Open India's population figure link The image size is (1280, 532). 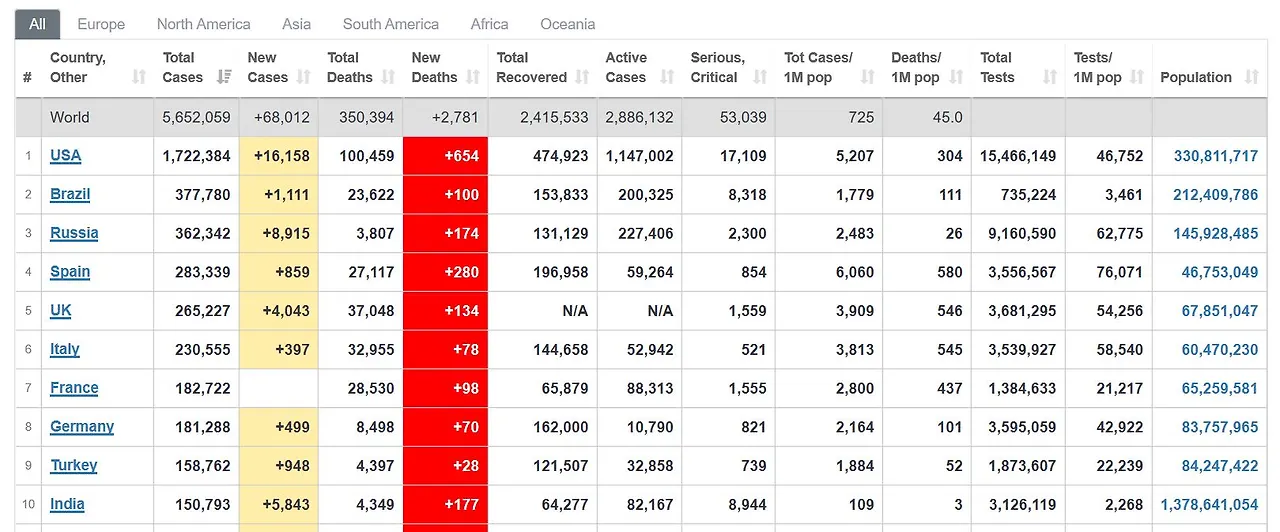tap(1209, 505)
